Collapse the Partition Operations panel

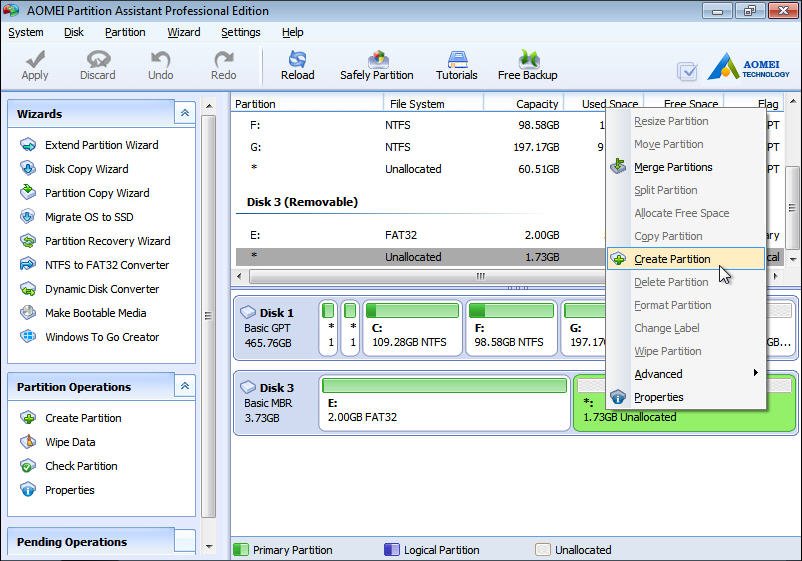185,386
